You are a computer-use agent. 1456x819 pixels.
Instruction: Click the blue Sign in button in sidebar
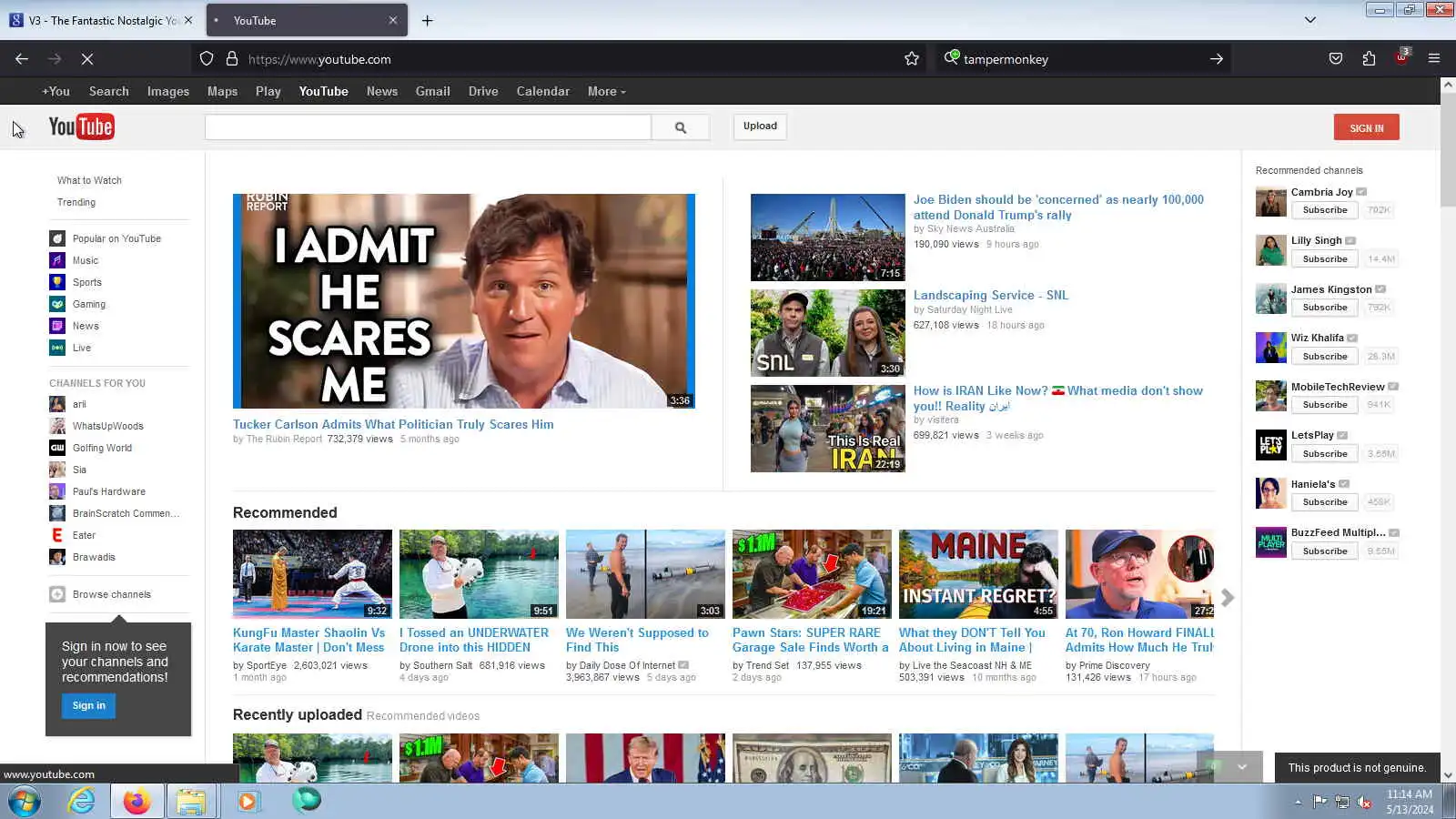tap(88, 705)
